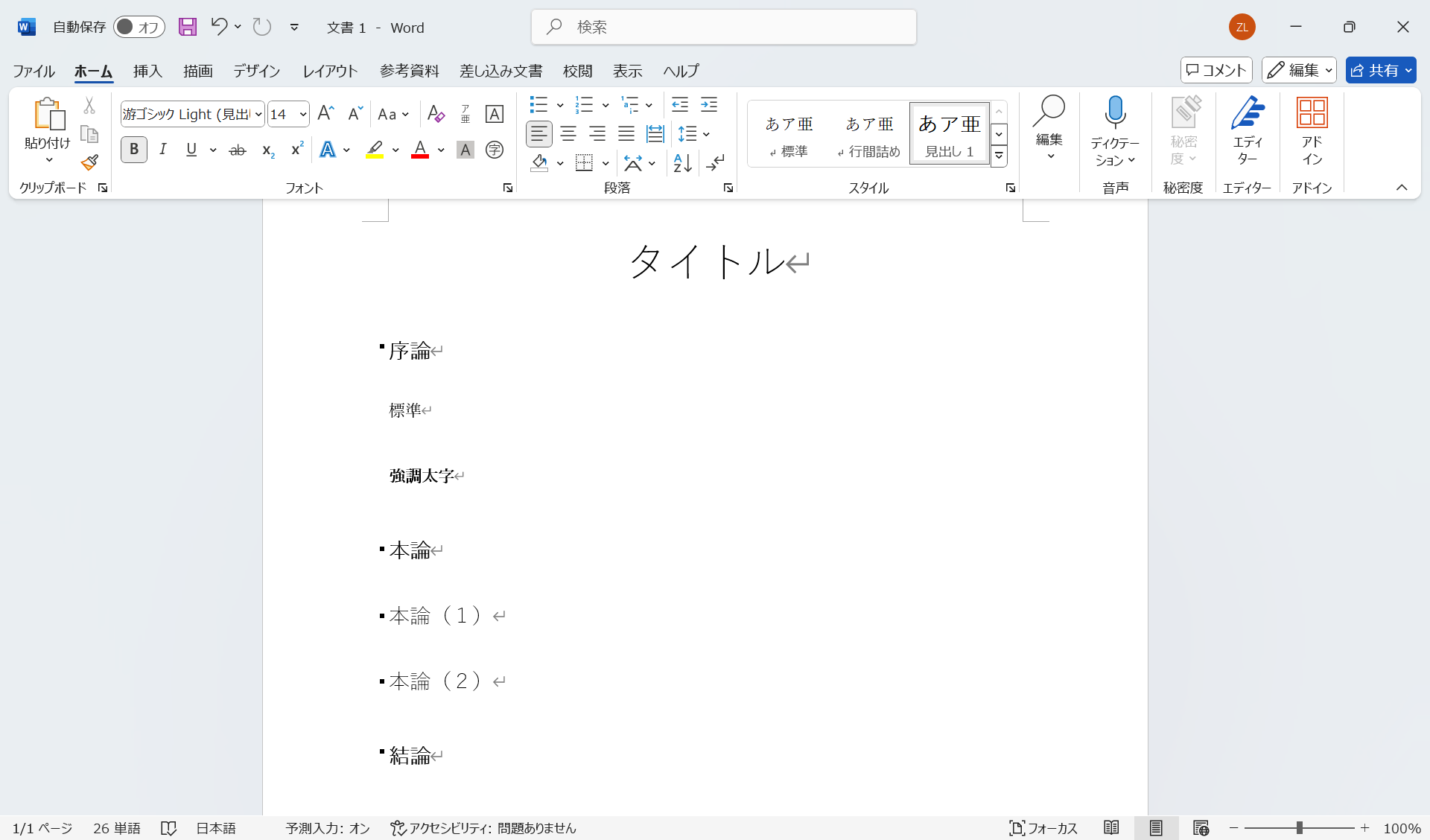Expand the font size dropdown
The image size is (1430, 840).
click(303, 114)
